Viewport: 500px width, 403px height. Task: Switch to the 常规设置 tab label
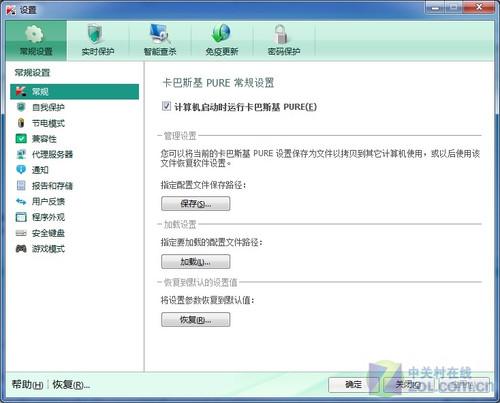pyautogui.click(x=36, y=52)
